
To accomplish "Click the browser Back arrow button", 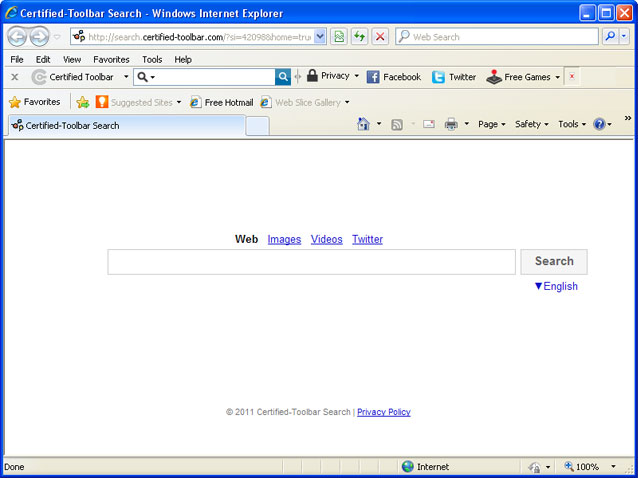I will tap(17, 37).
